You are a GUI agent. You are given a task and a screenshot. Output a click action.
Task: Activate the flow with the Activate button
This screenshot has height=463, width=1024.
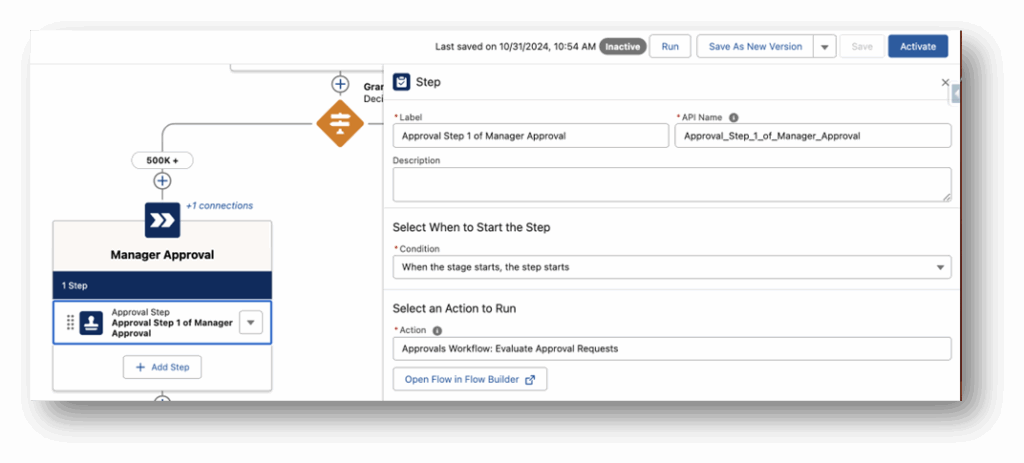tap(917, 47)
